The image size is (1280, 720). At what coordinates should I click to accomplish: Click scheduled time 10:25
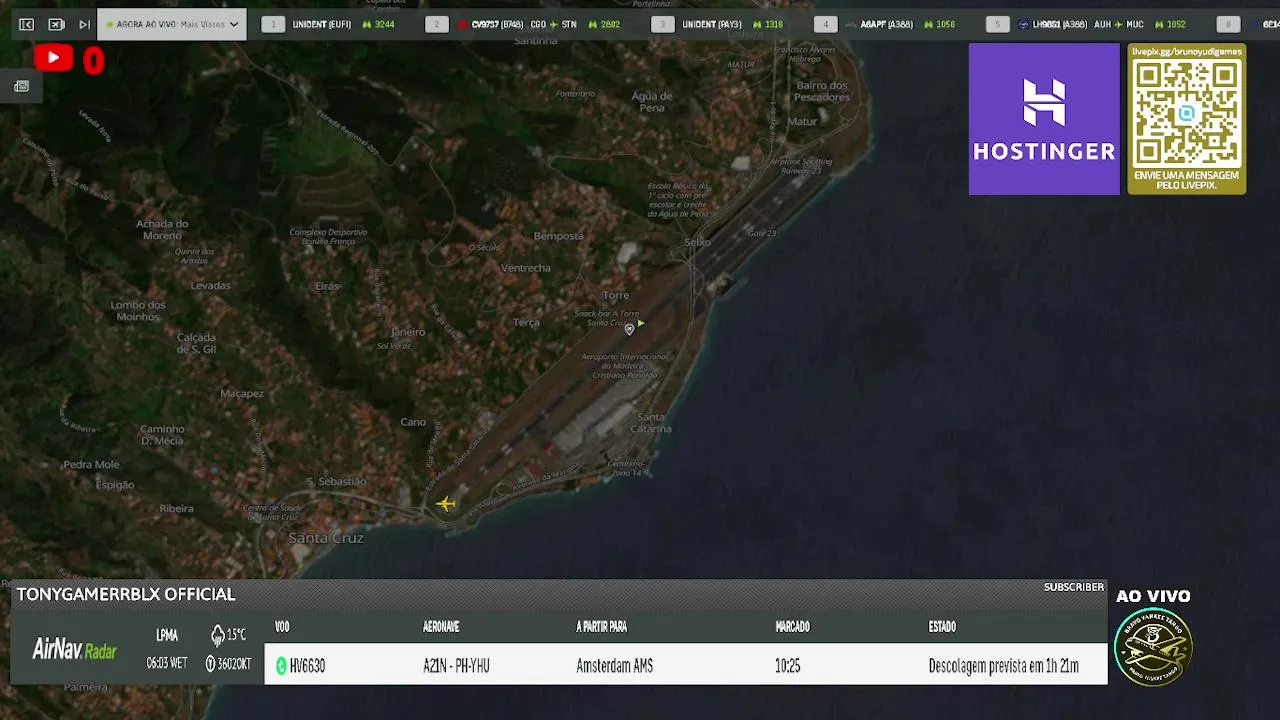[787, 666]
